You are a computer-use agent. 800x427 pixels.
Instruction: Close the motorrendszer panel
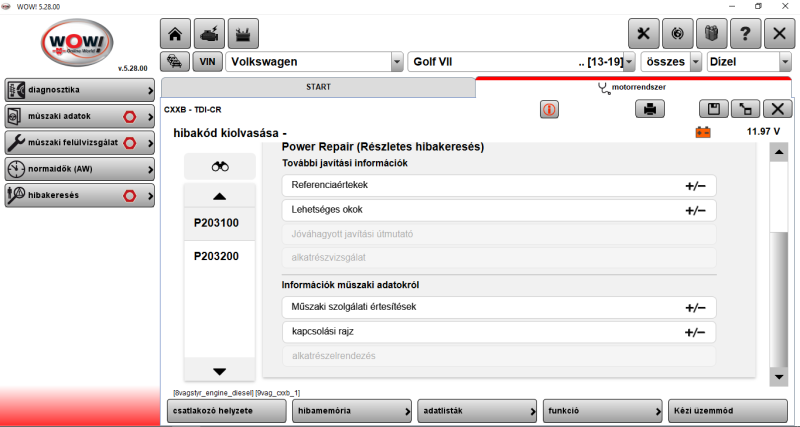click(x=778, y=109)
